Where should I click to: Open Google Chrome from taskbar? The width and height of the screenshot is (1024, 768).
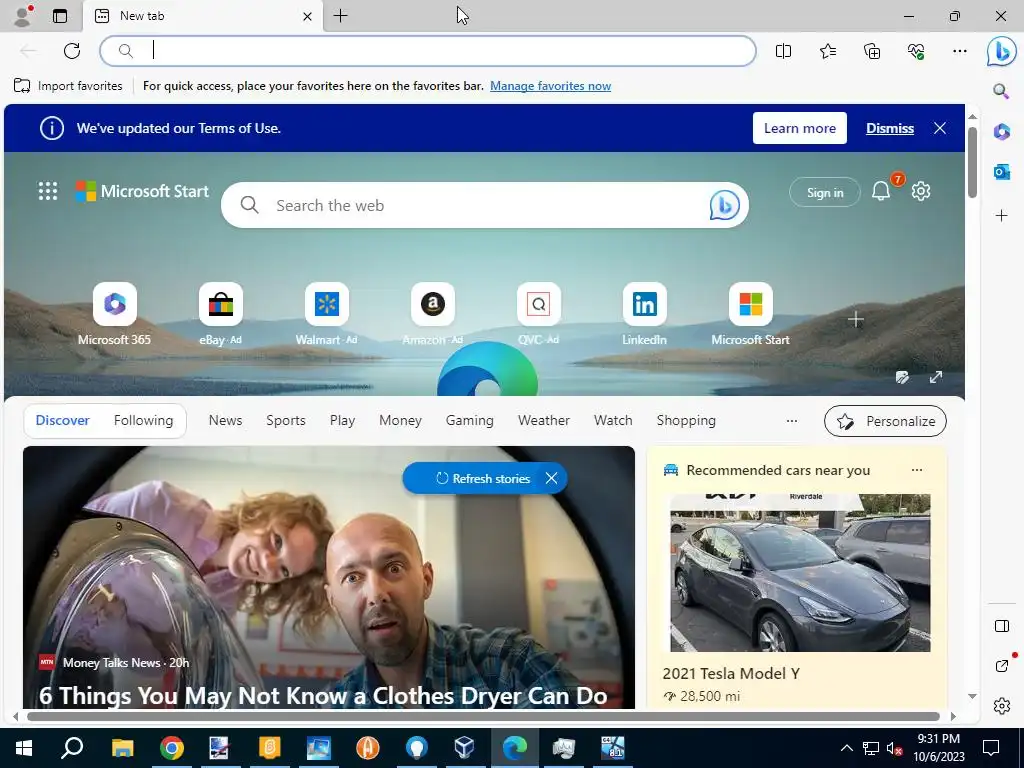[171, 748]
